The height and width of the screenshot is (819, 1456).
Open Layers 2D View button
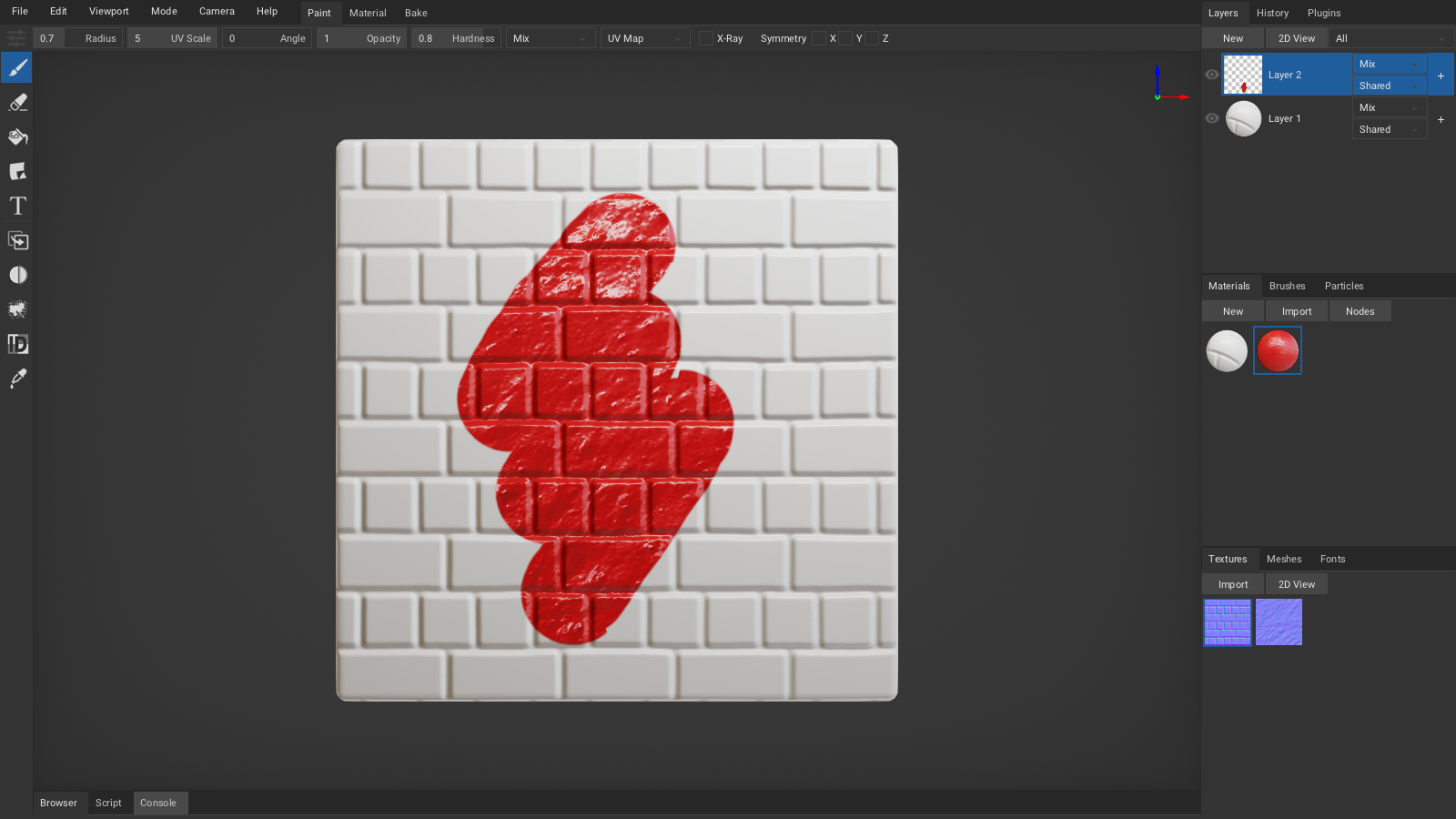(1296, 38)
